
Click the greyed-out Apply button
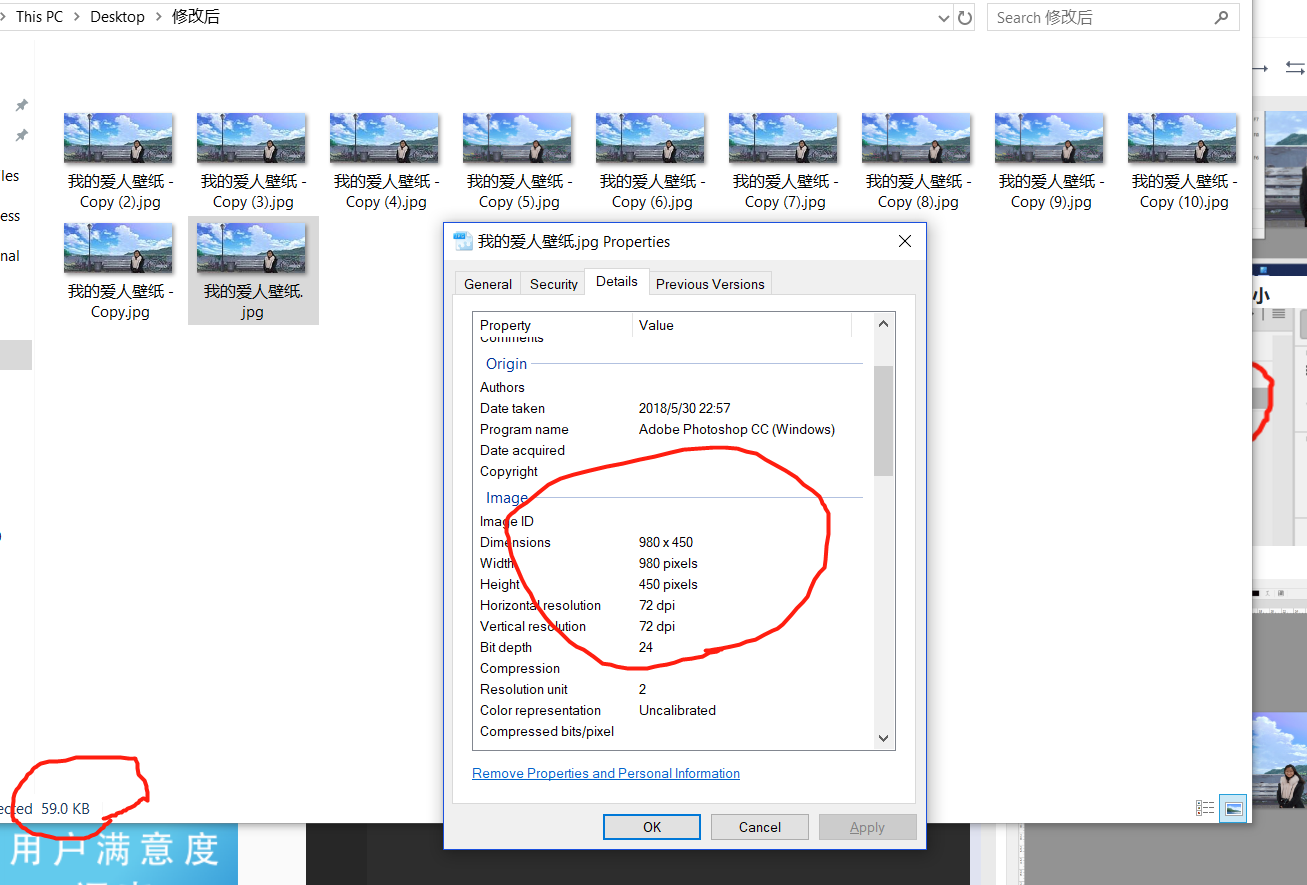click(x=867, y=827)
